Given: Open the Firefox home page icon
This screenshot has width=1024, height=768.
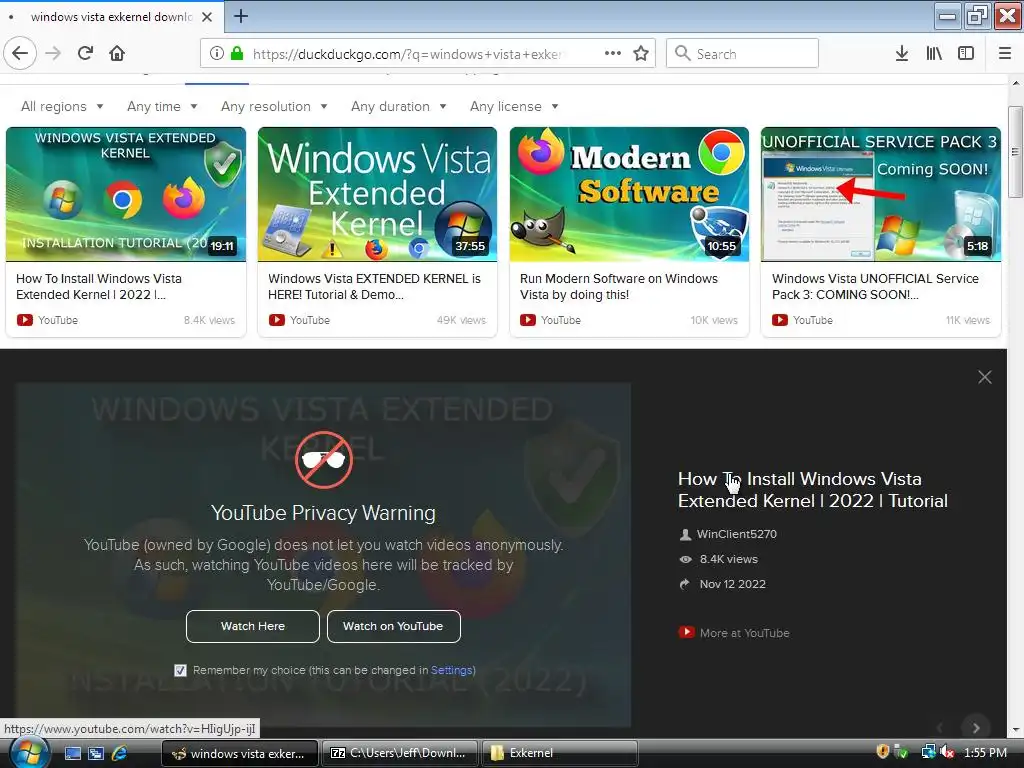Looking at the screenshot, I should (117, 53).
